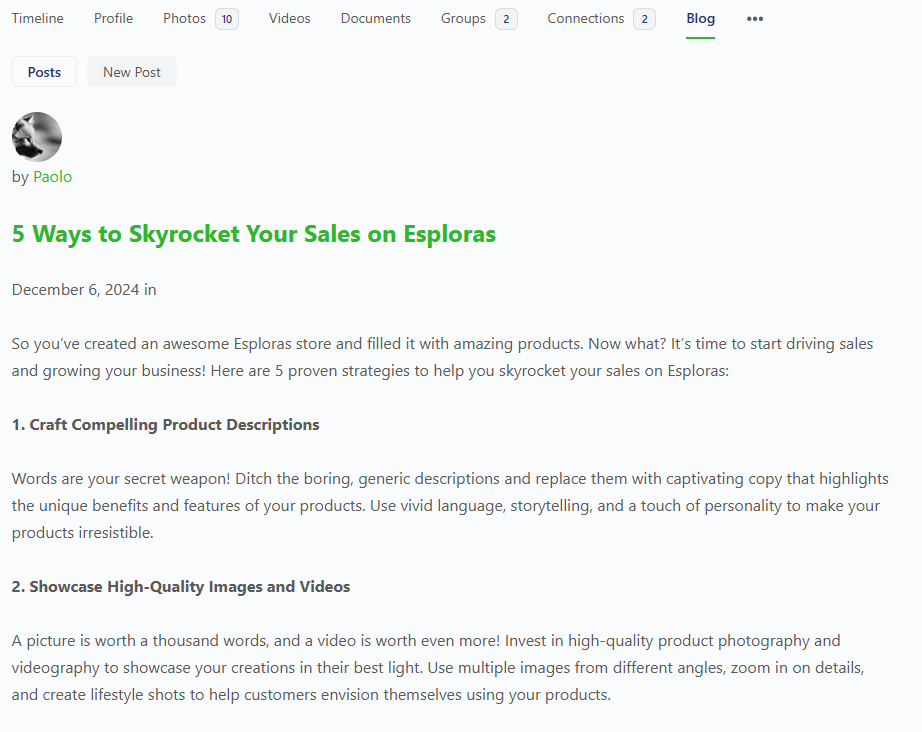Go to the Videos tab
922x732 pixels.
(289, 19)
